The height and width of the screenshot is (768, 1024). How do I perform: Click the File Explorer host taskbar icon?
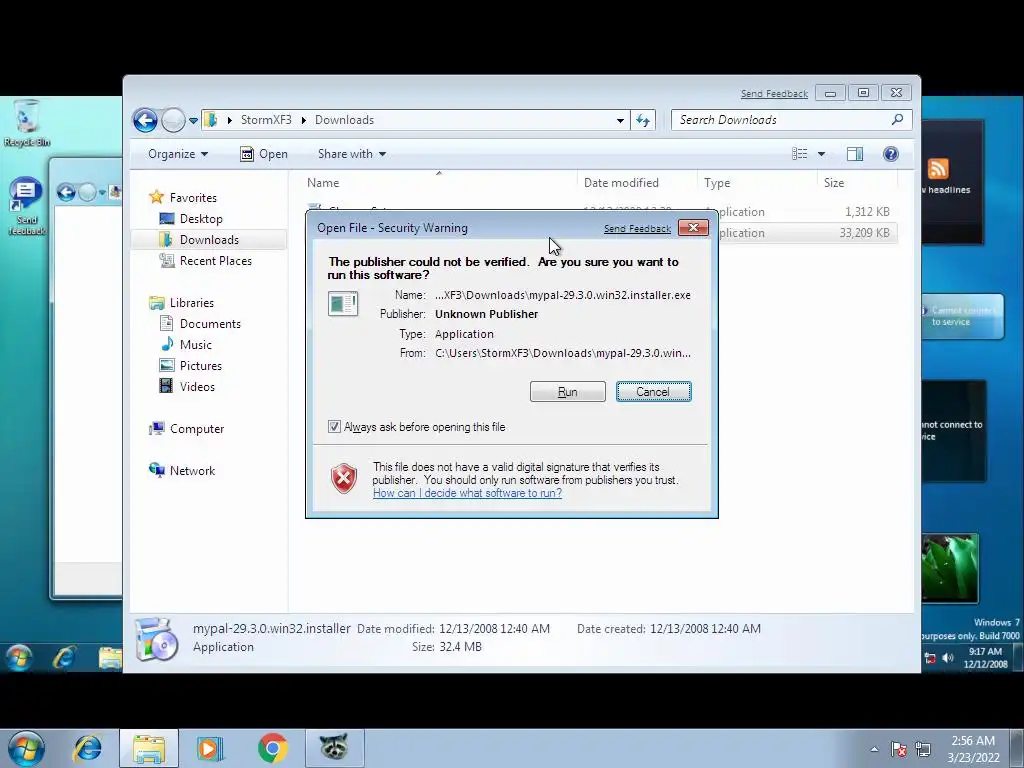click(x=149, y=748)
